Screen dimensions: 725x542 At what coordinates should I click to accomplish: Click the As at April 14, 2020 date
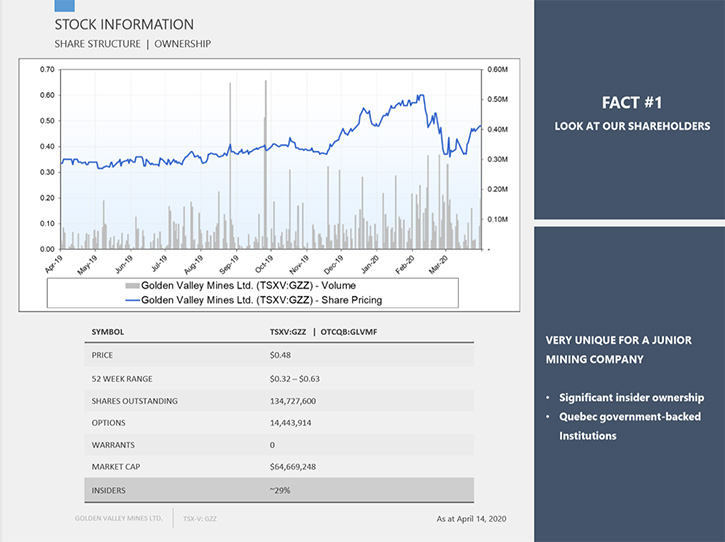472,519
